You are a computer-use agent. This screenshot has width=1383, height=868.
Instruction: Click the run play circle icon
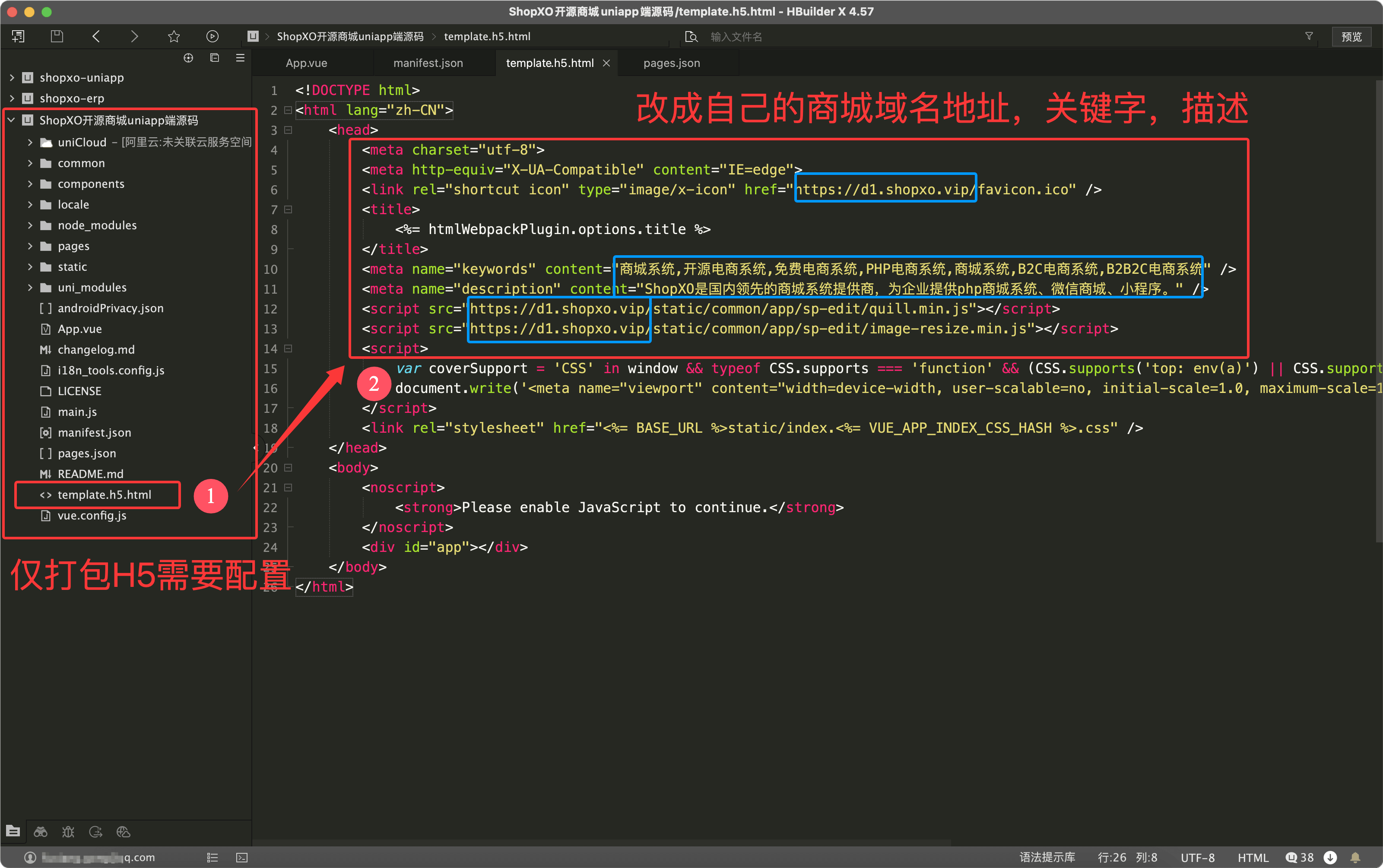click(x=212, y=36)
